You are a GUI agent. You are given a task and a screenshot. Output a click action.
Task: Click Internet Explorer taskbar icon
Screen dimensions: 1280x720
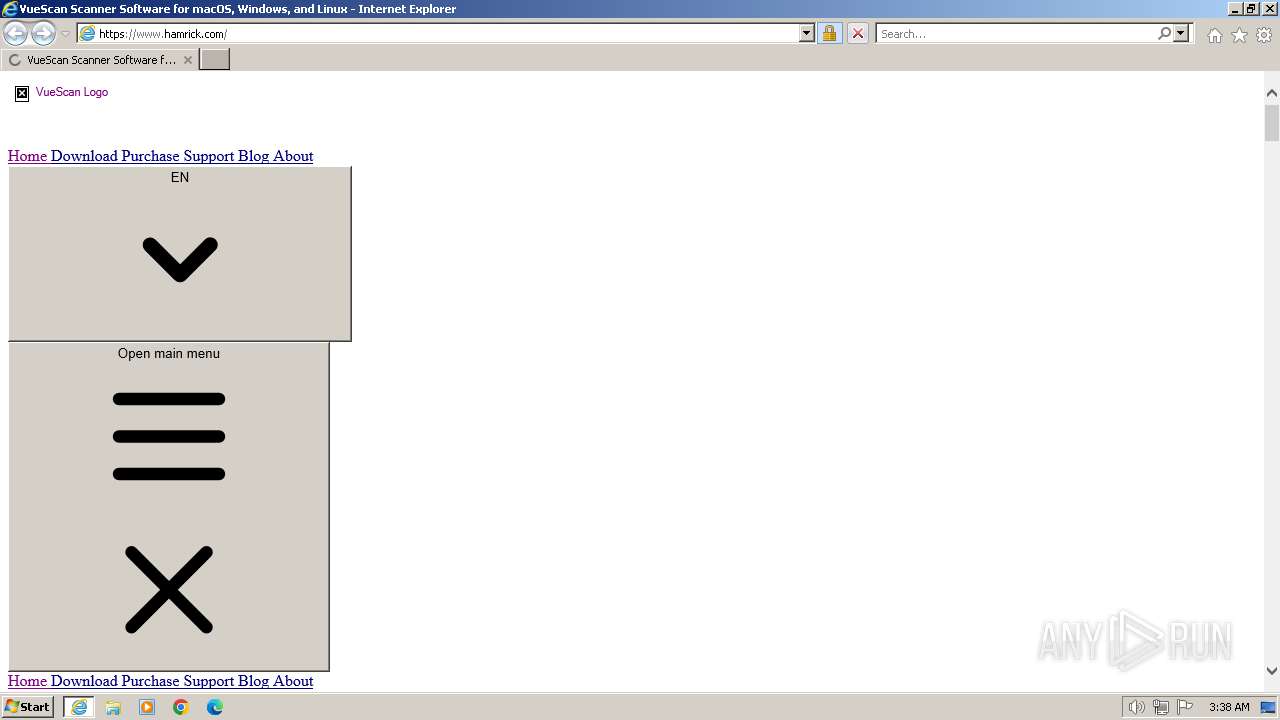[x=79, y=707]
